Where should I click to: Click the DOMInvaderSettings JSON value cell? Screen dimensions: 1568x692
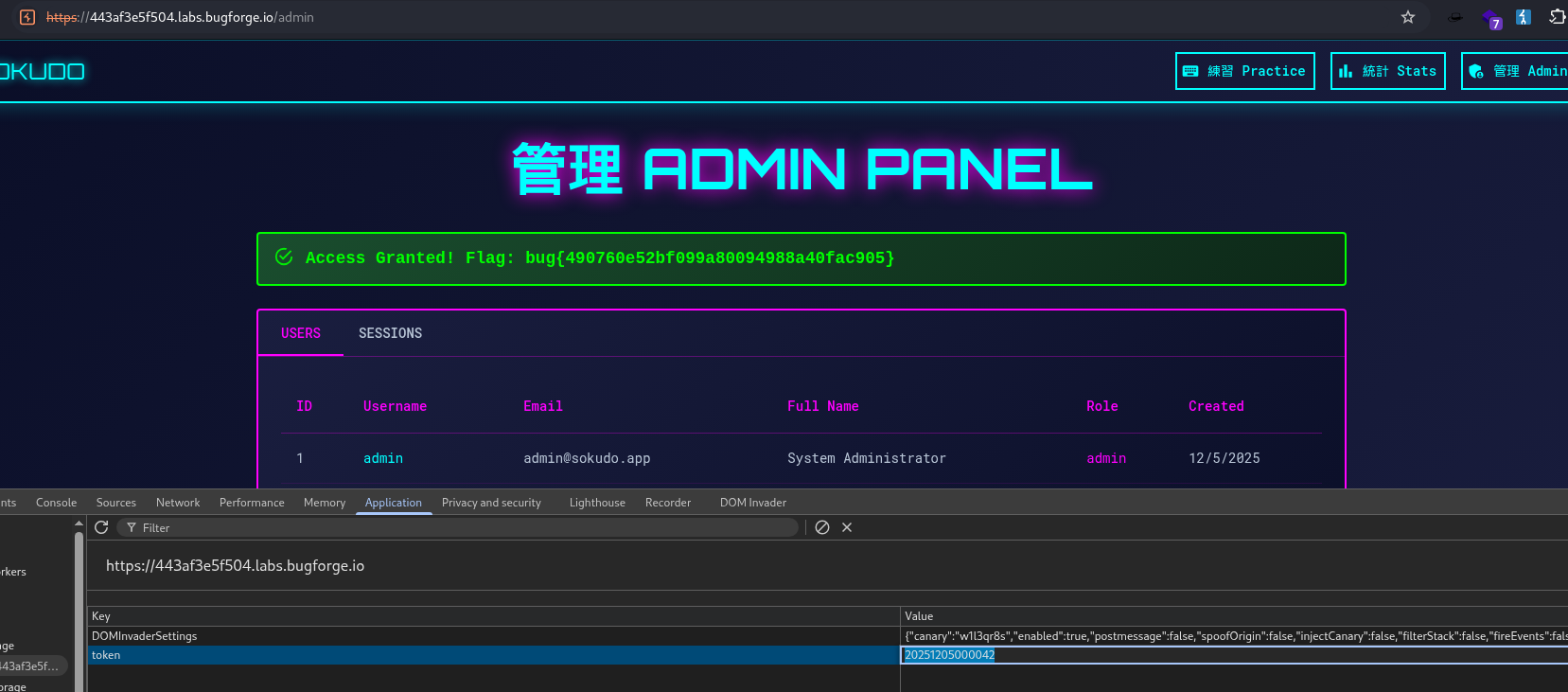click(1234, 636)
